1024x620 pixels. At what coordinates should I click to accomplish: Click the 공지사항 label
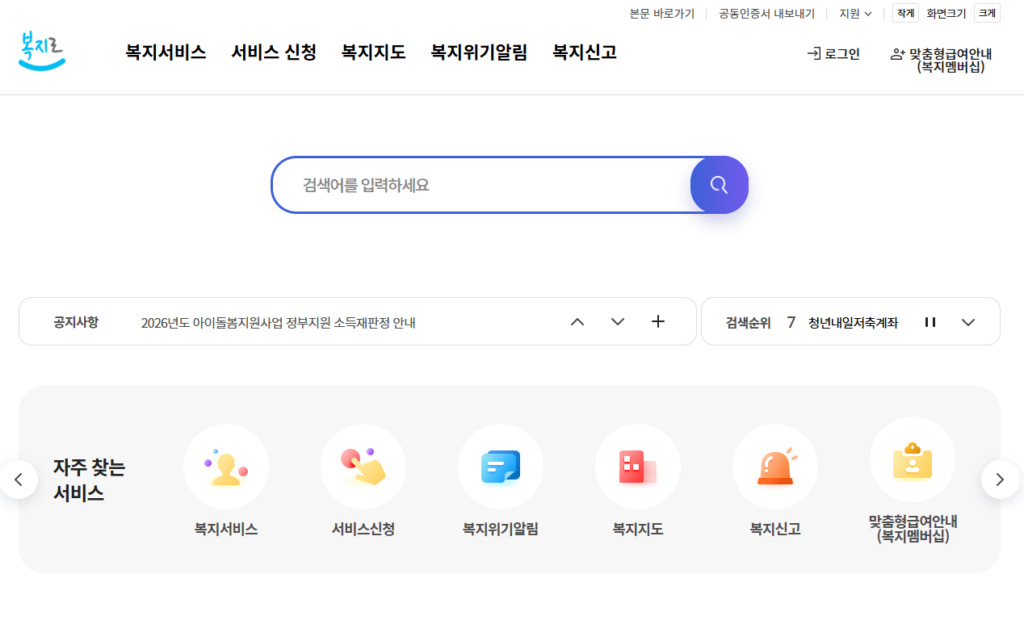tap(76, 322)
